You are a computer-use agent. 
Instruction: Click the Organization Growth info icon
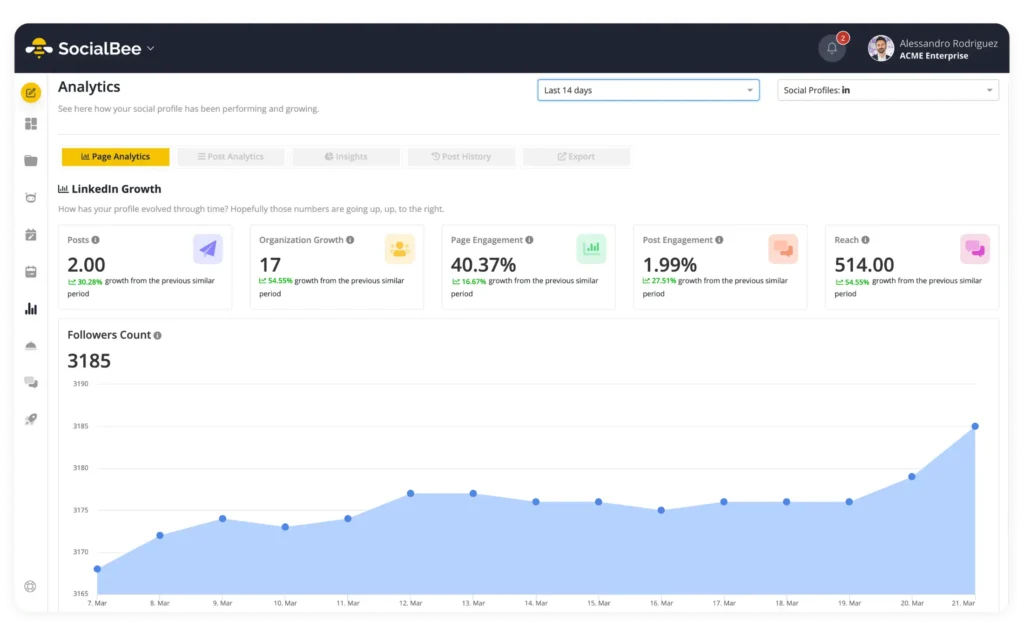[x=350, y=240]
